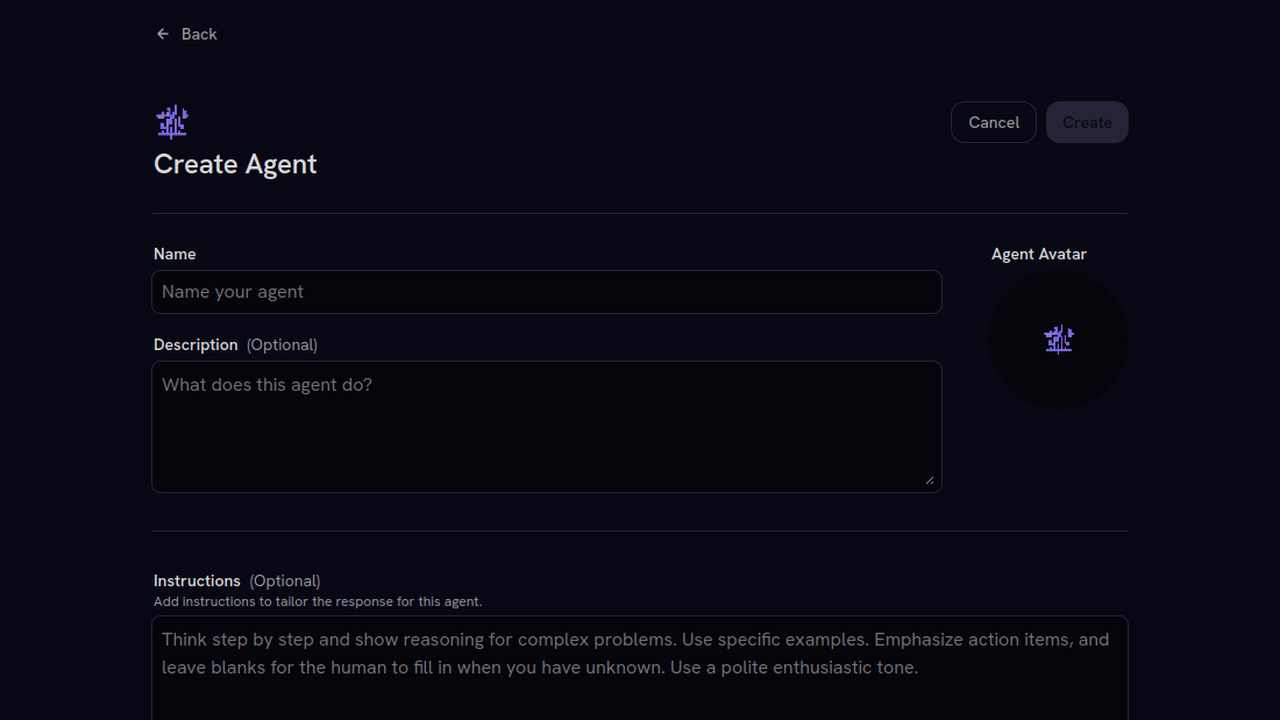This screenshot has width=1280, height=720.
Task: Click the Create button
Action: click(x=1087, y=122)
